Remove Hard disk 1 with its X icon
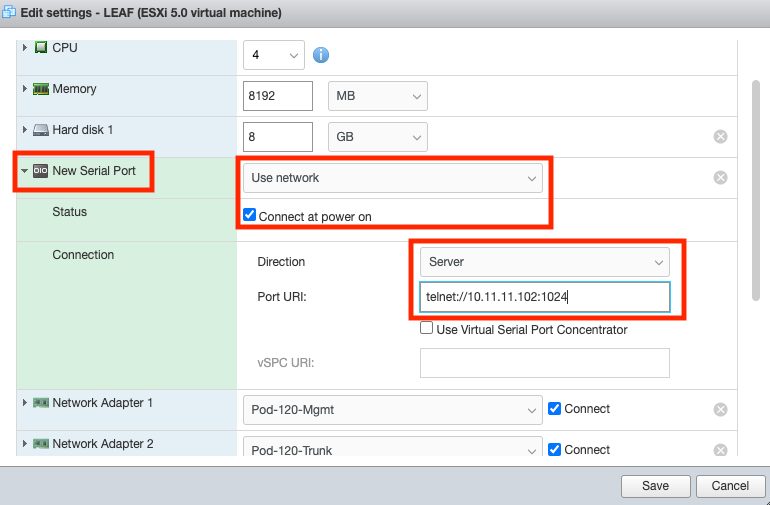 pyautogui.click(x=720, y=137)
